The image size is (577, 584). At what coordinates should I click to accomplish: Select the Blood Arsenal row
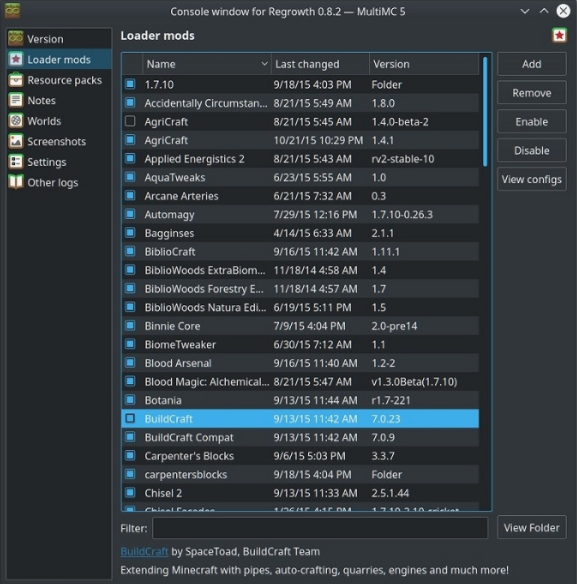coord(300,363)
